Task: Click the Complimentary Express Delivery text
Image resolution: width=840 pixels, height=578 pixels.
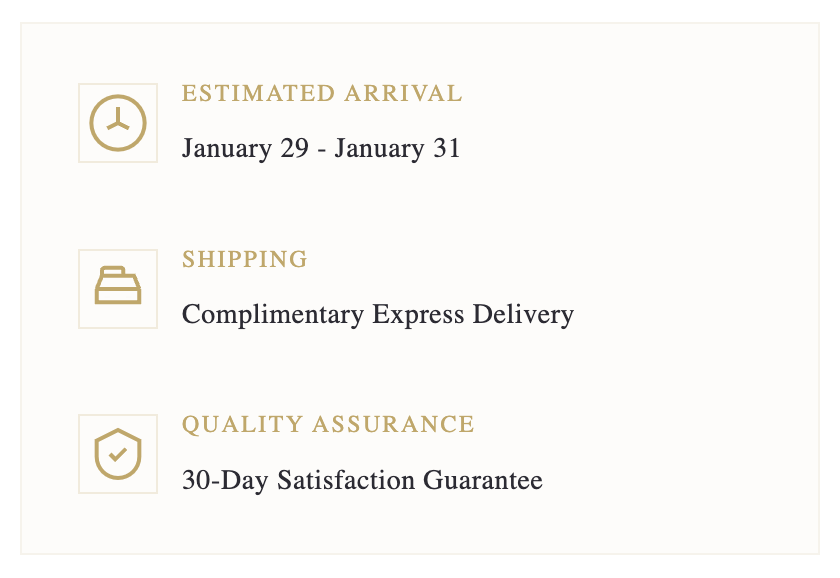Action: [378, 315]
